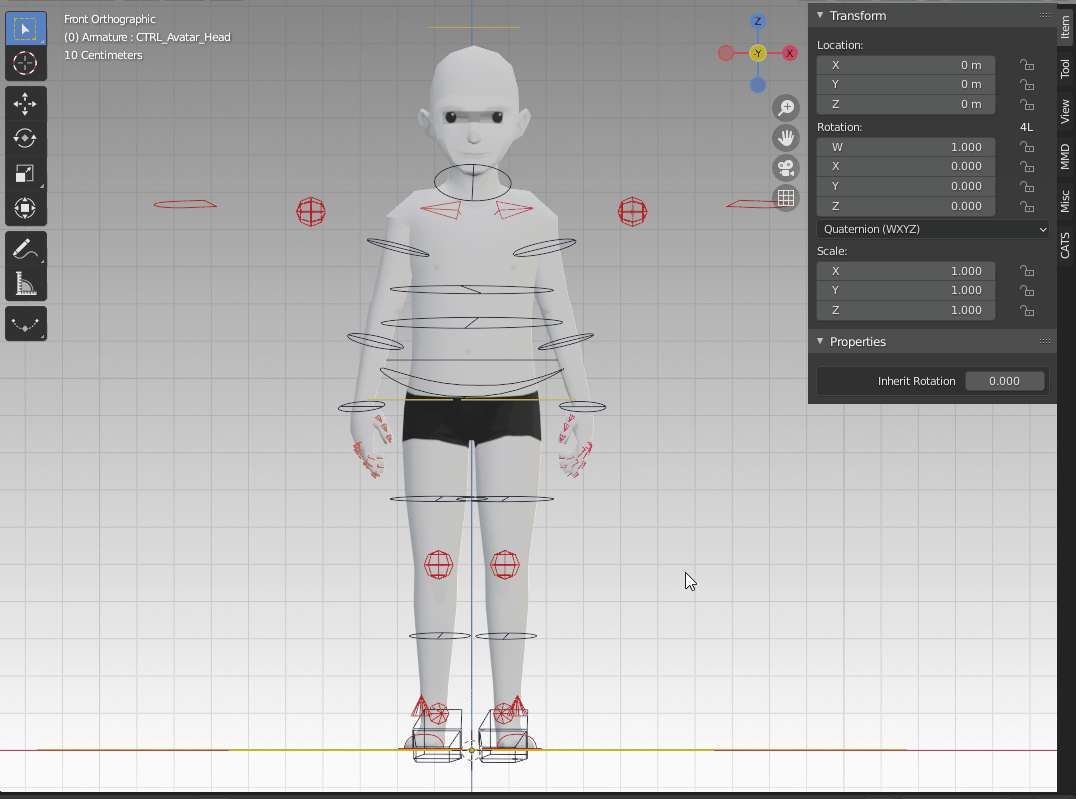Screen dimensions: 1076x799
Task: Activate the 3D Cursor tool
Action: coord(25,63)
